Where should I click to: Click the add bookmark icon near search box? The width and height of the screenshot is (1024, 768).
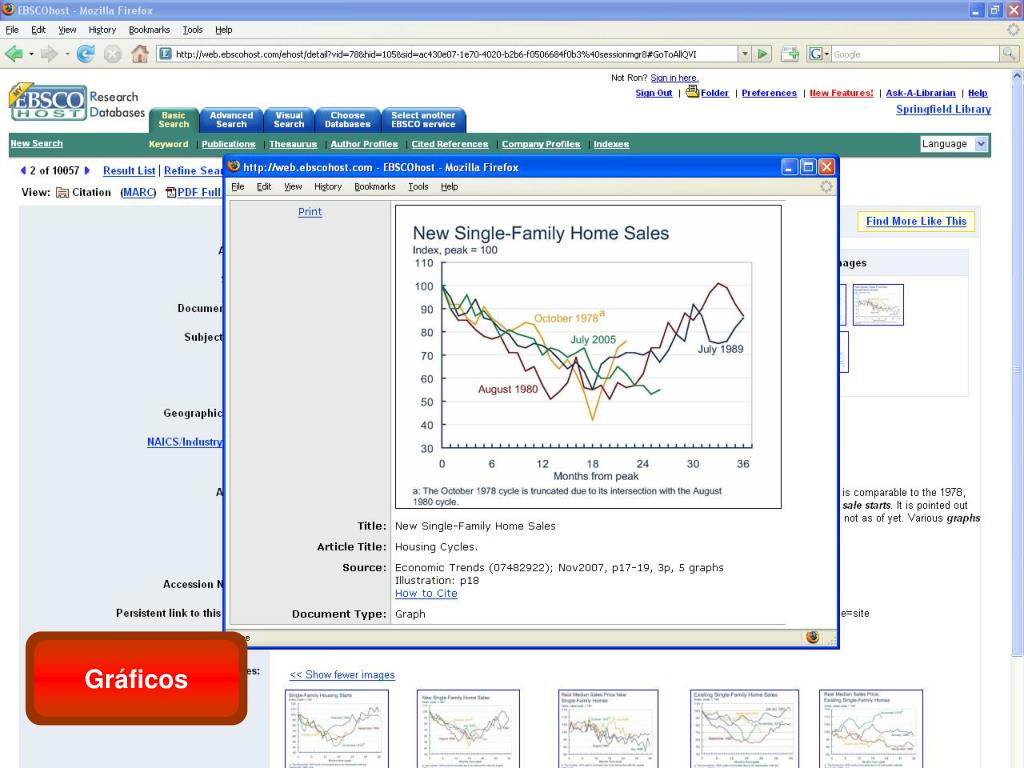tap(790, 54)
